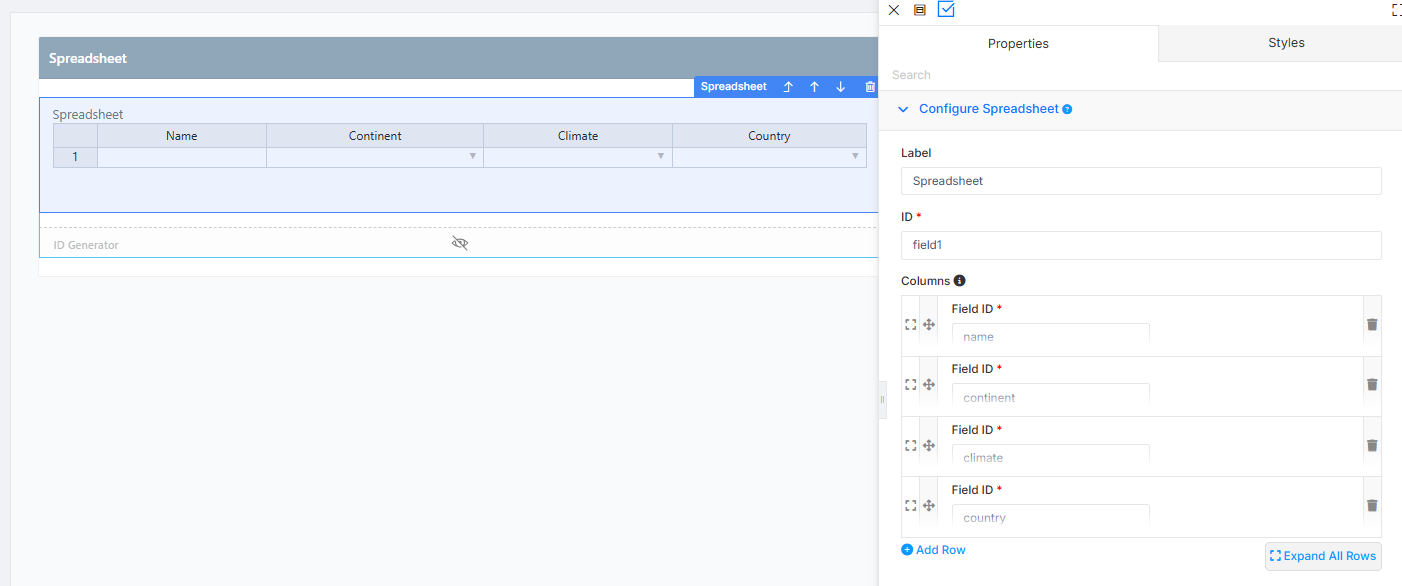Collapse the Configure Spreadsheet section

point(903,109)
